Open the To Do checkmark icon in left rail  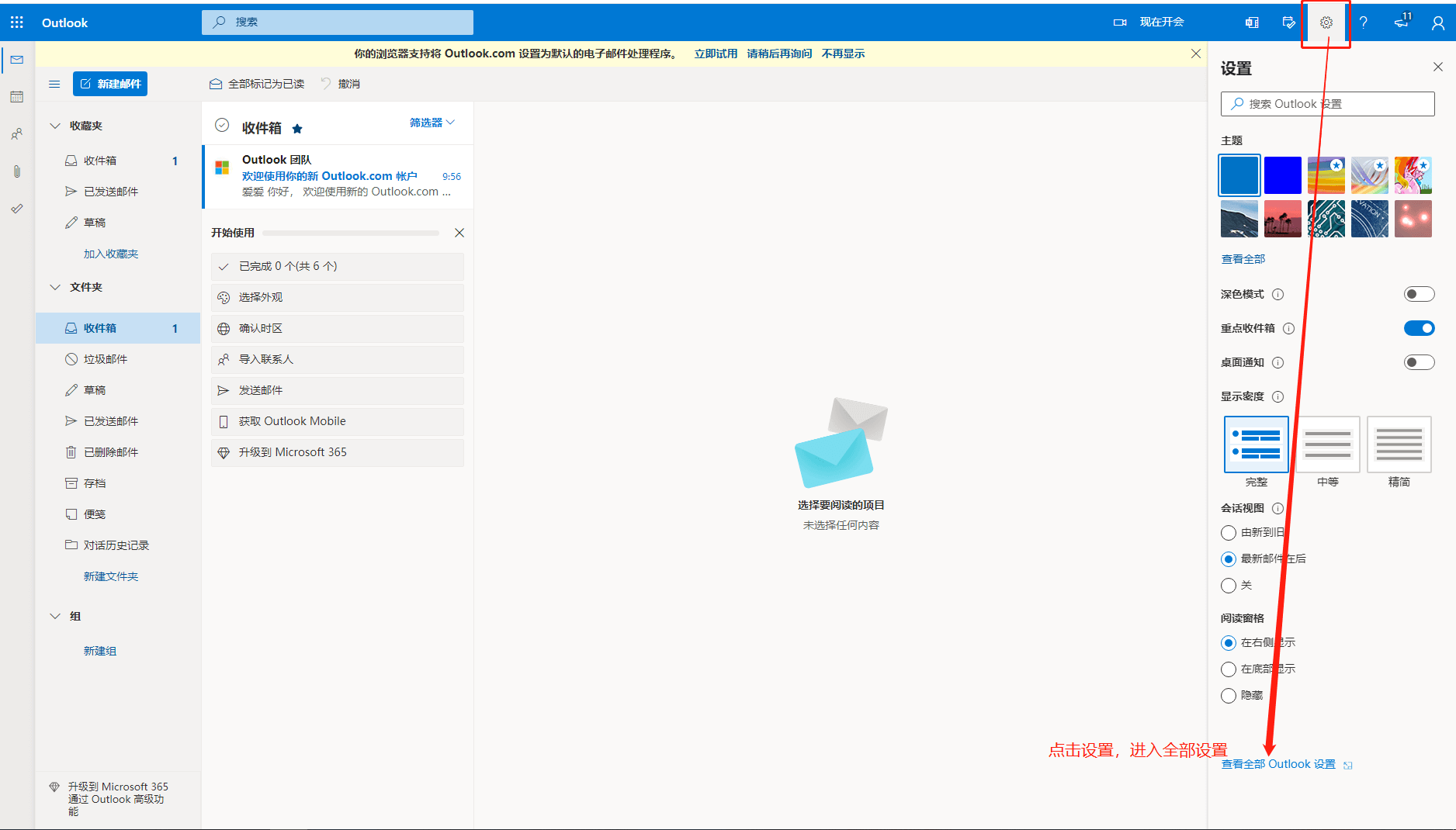(17, 209)
